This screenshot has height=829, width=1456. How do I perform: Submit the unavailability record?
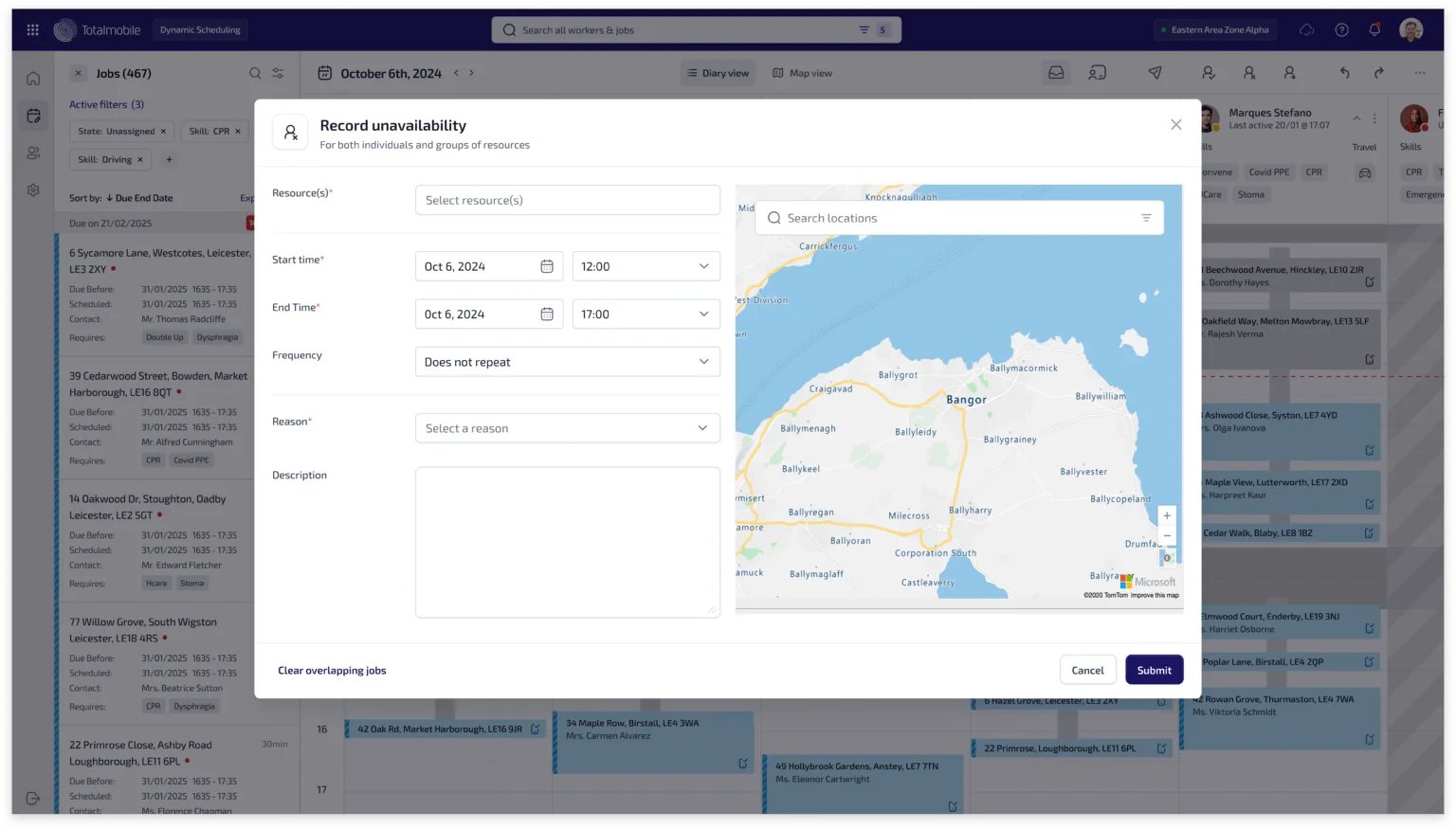point(1154,670)
